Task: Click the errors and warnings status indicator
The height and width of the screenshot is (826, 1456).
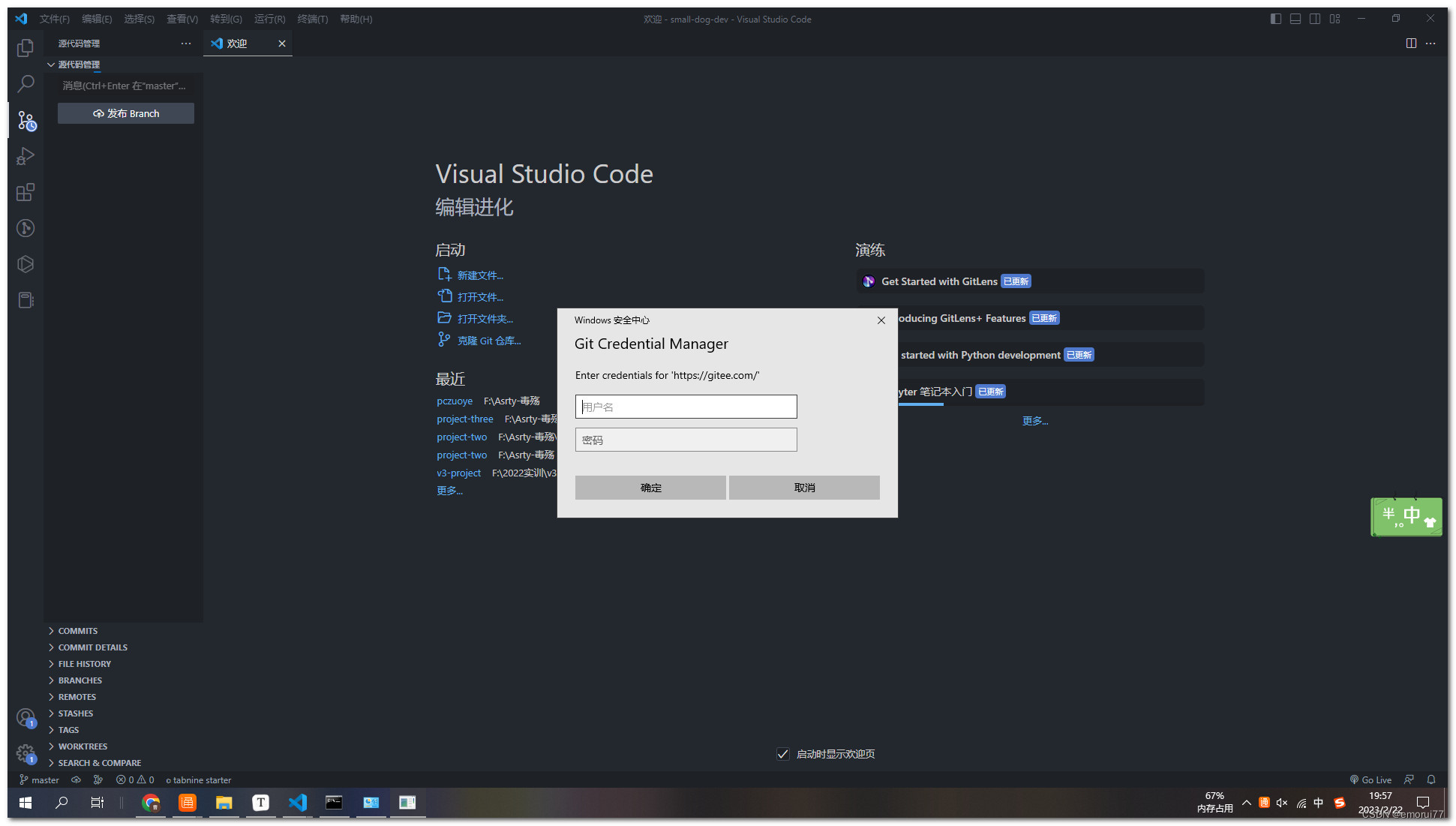Action: click(135, 779)
